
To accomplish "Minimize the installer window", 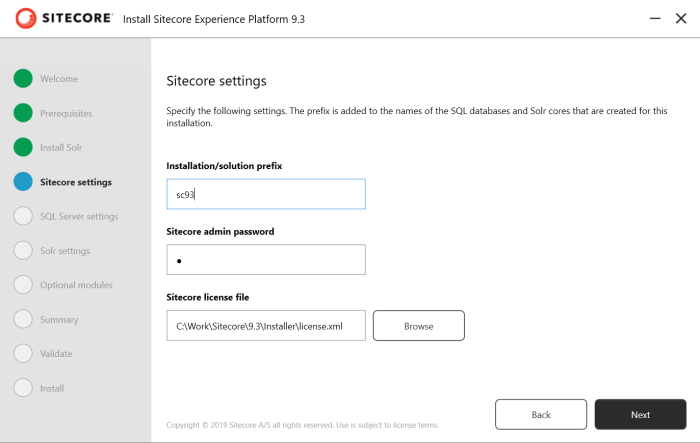I will coord(655,18).
